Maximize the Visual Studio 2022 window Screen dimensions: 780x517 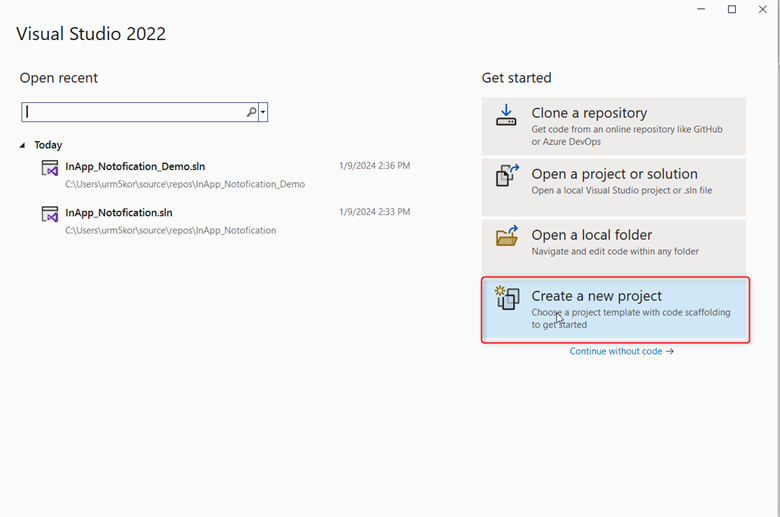coord(732,9)
